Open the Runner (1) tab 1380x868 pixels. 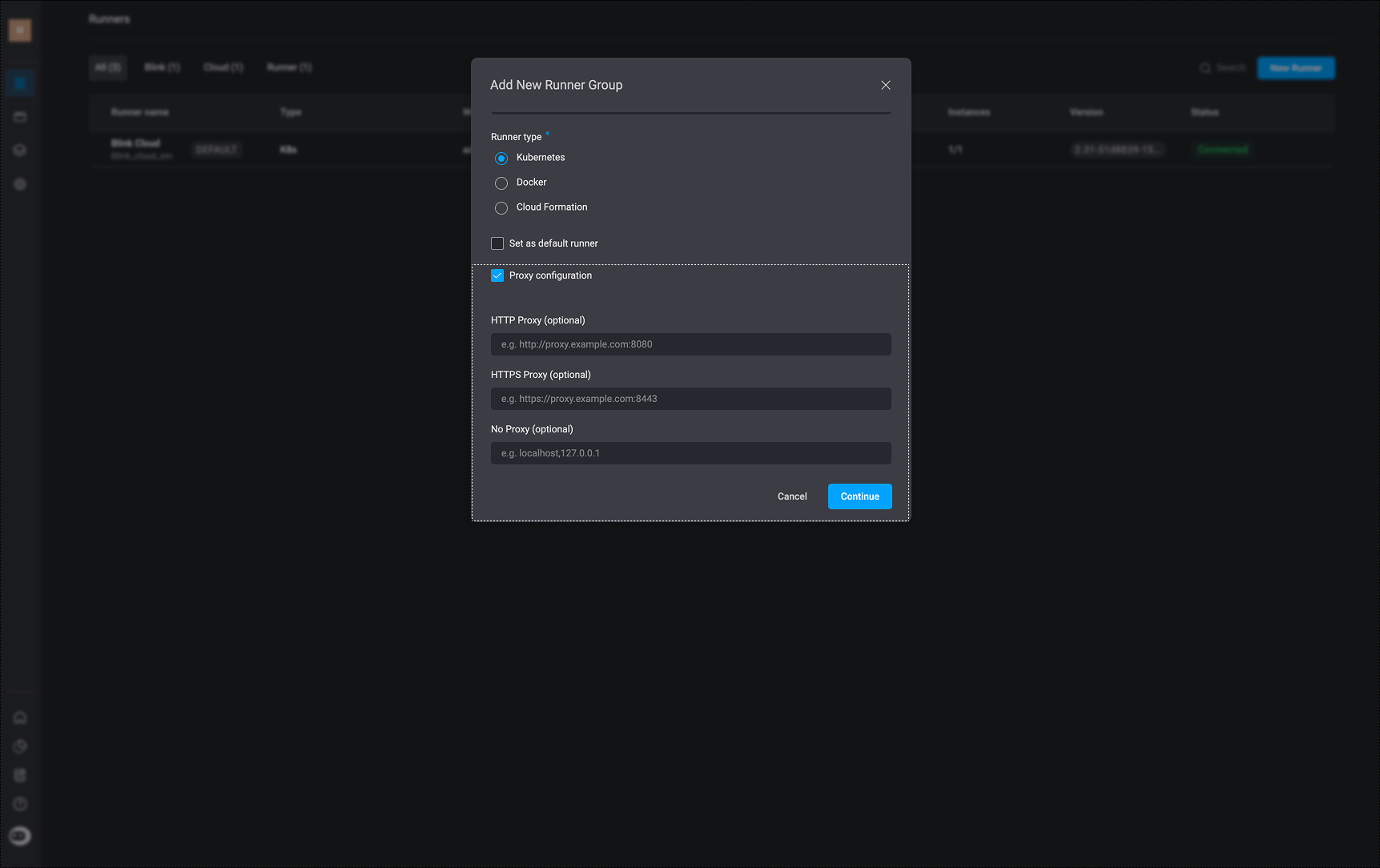pos(289,67)
